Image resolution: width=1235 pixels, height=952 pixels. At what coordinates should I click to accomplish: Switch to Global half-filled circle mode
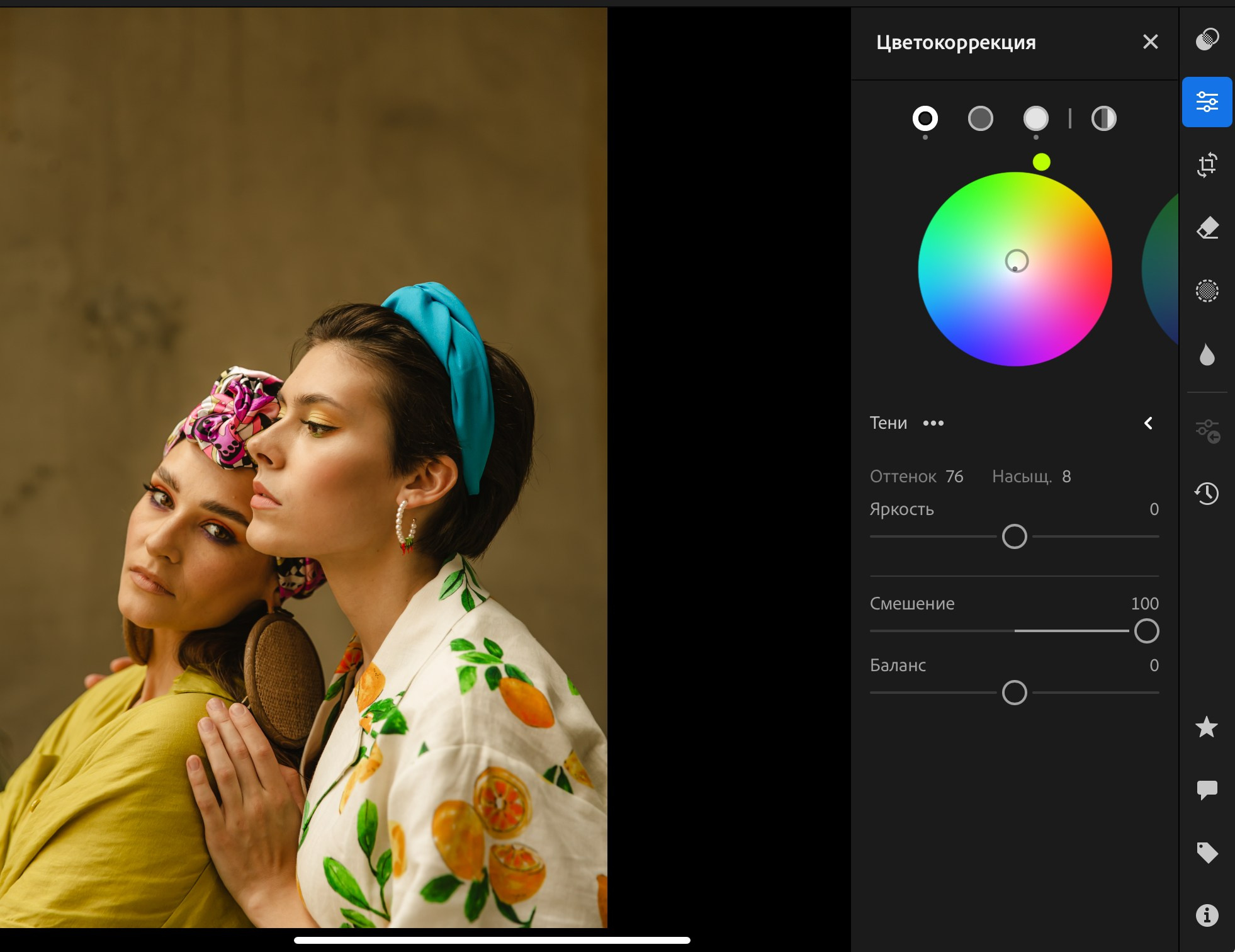pos(1103,118)
